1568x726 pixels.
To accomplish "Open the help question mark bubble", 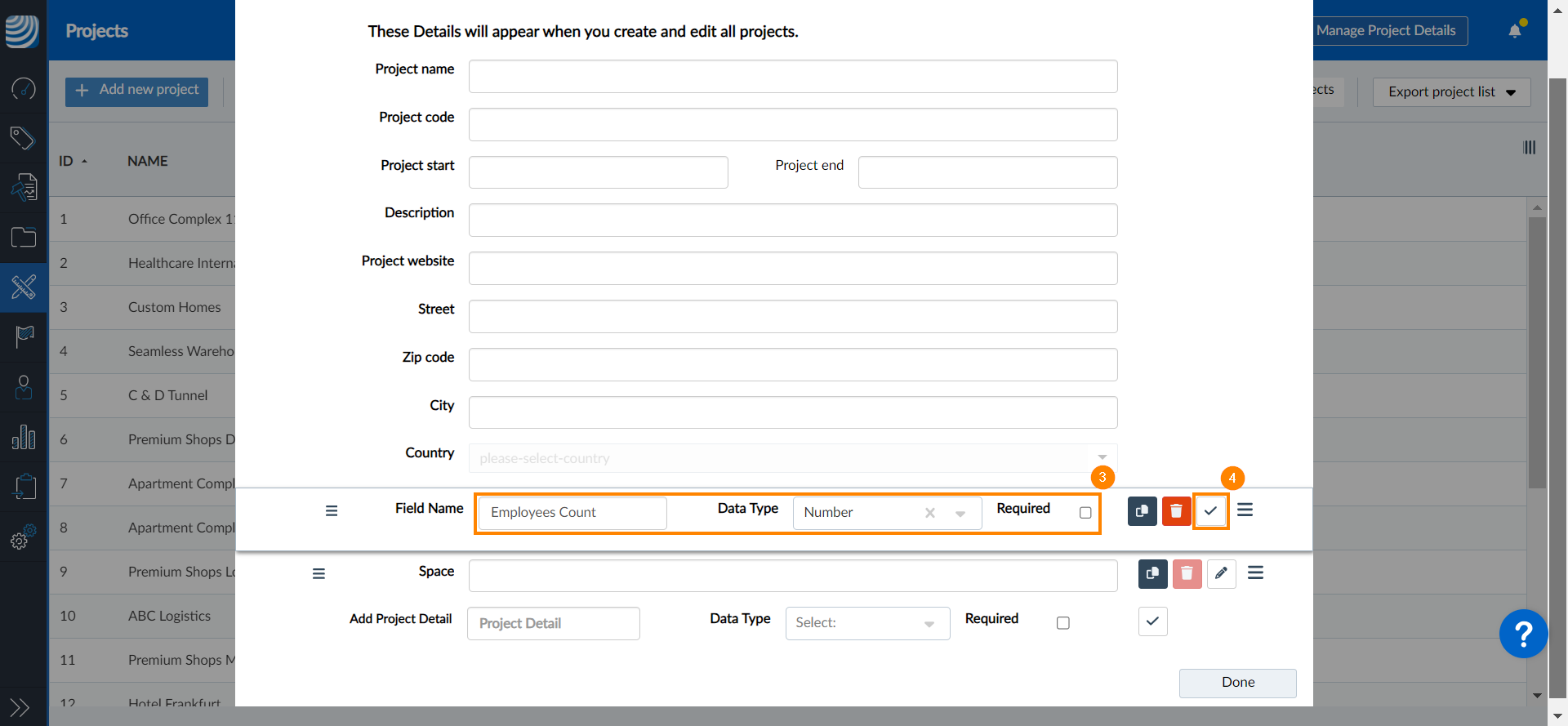I will click(x=1523, y=634).
